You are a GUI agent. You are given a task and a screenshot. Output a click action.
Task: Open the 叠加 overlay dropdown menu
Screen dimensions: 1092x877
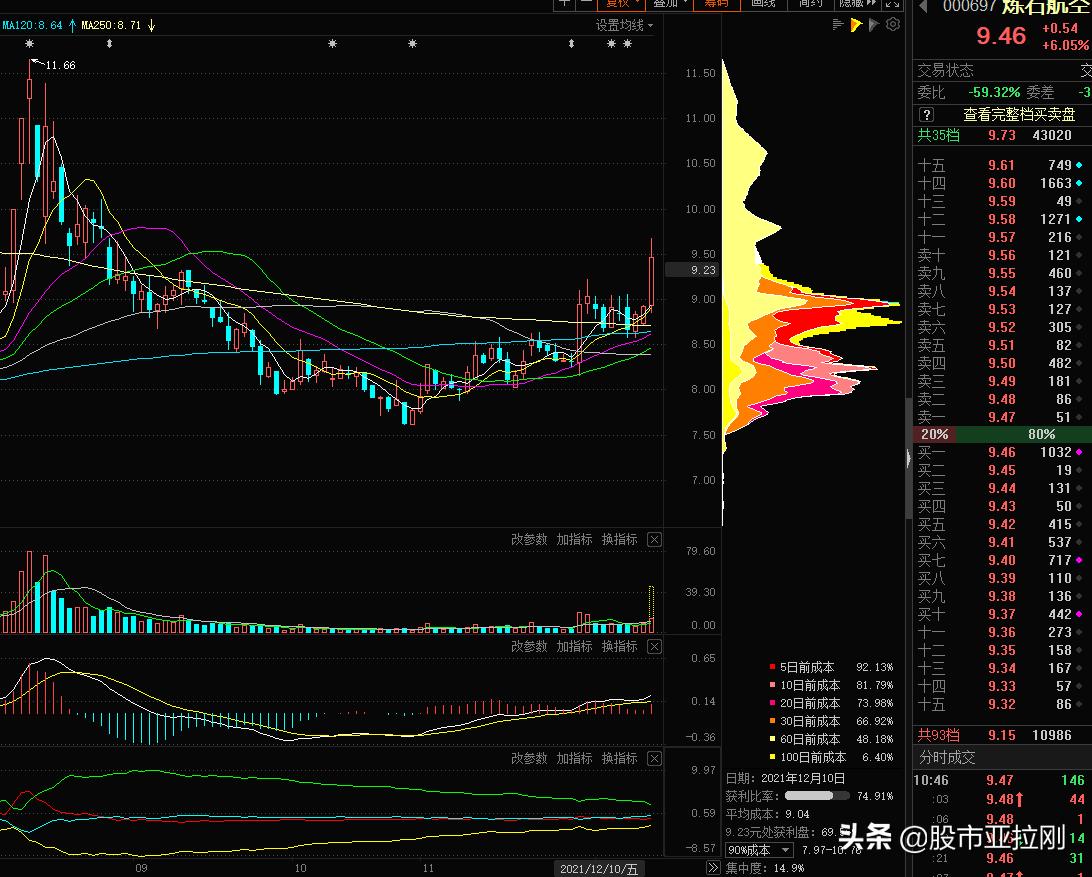[x=669, y=4]
